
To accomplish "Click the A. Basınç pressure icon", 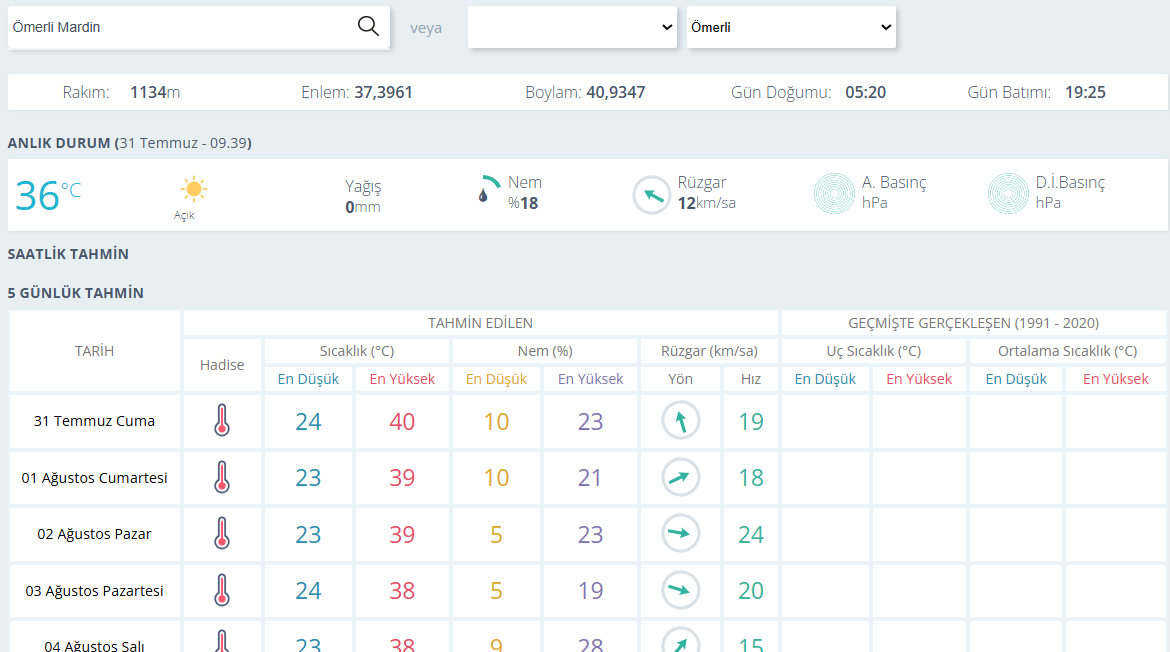I will [x=833, y=194].
